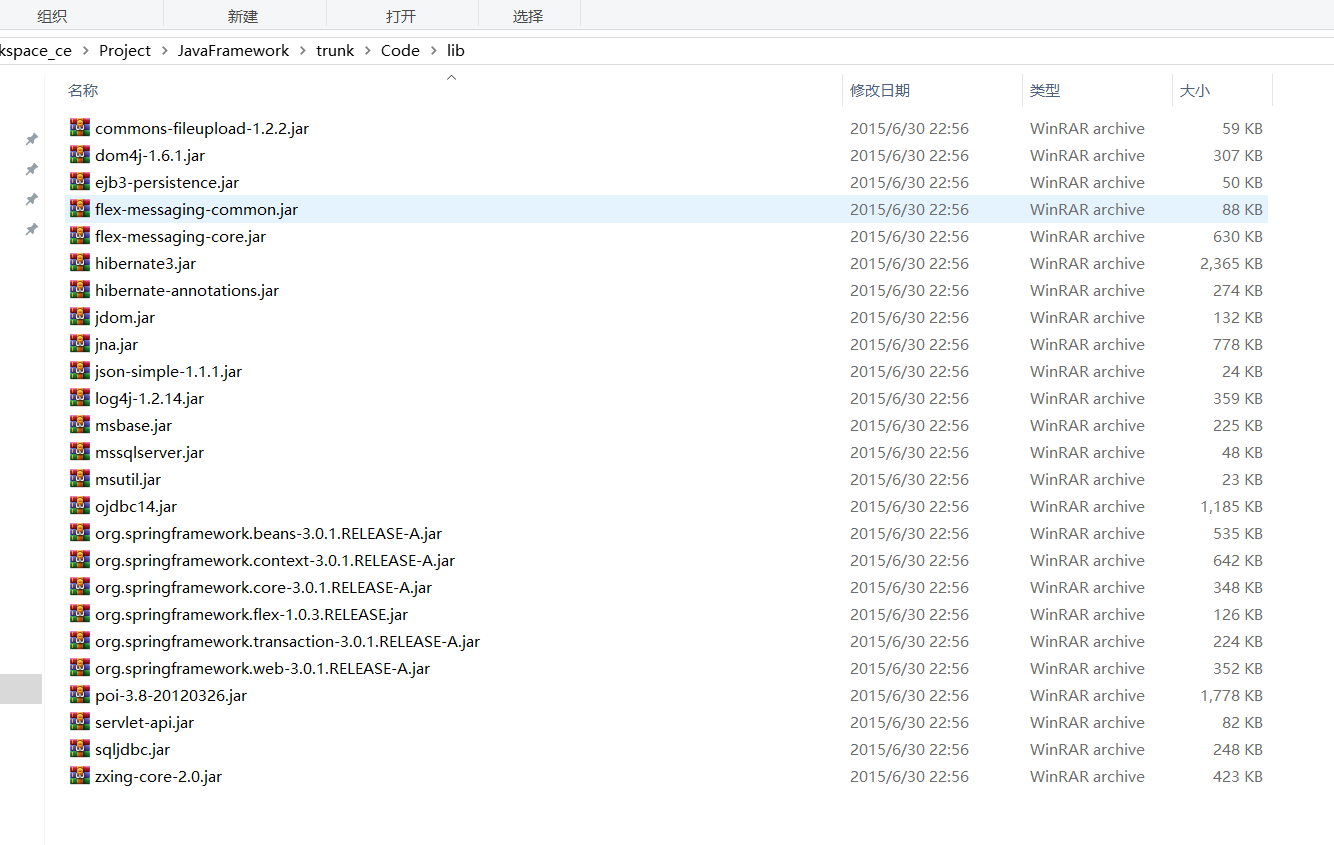Click the flex-messaging-common.jar archive icon
Viewport: 1334px width, 845px height.
click(80, 209)
